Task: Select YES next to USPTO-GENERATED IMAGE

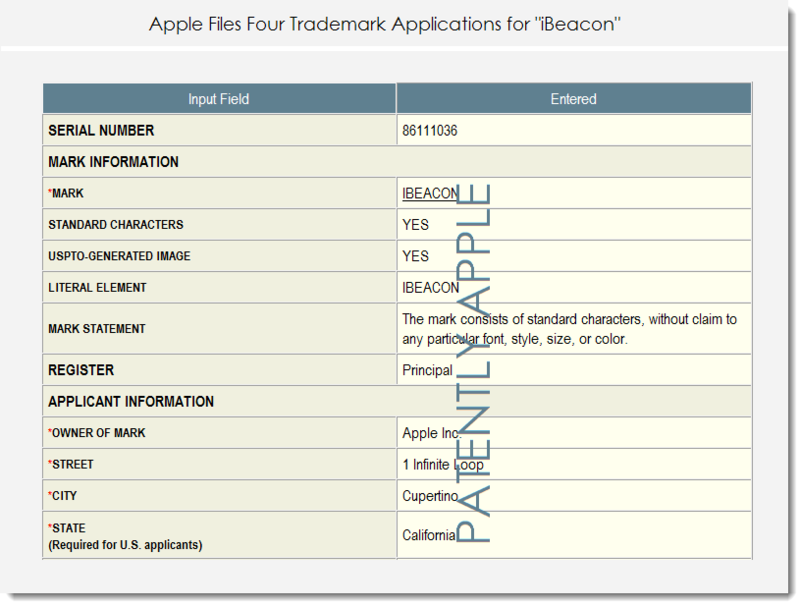Action: 414,256
